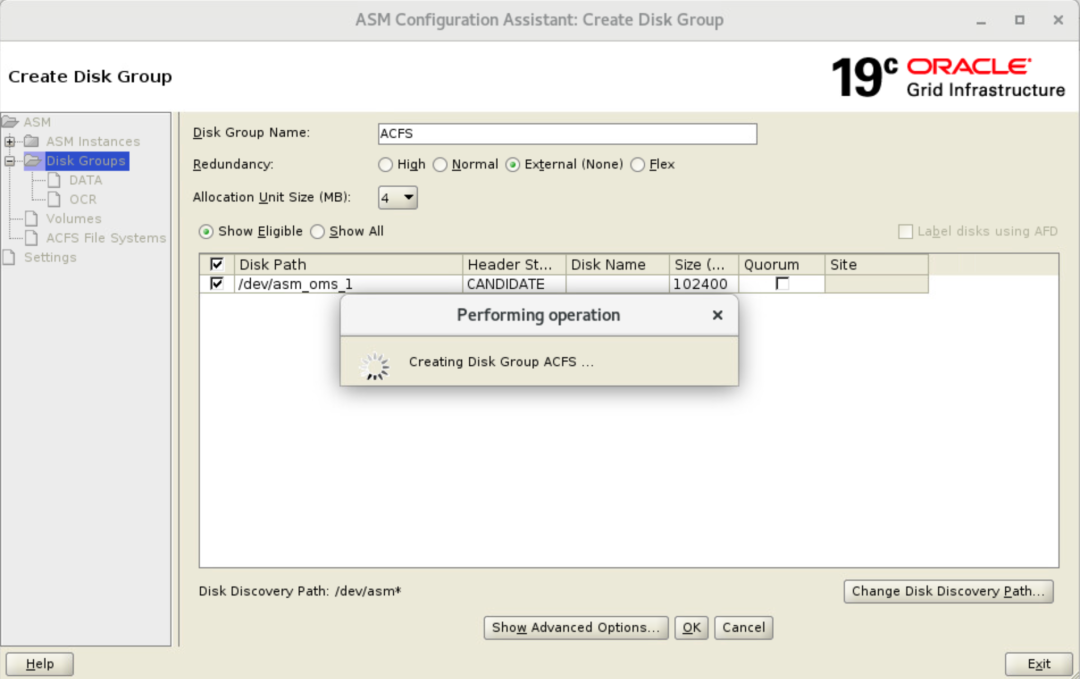Click the Disk Groups open folder icon

32,160
